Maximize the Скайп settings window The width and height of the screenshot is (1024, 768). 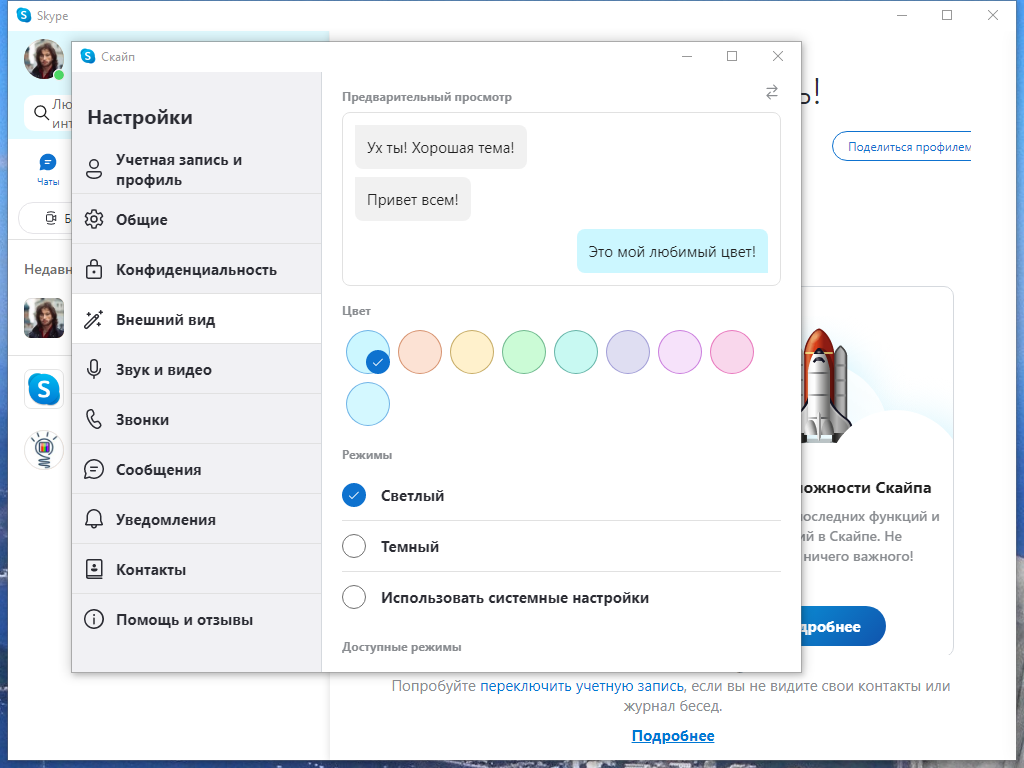732,56
